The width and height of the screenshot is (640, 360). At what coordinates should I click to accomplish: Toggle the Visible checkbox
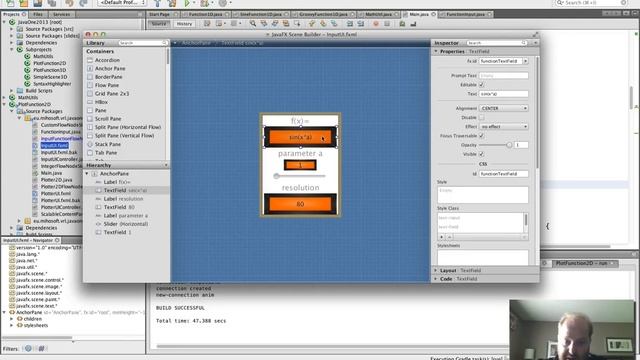[x=482, y=154]
